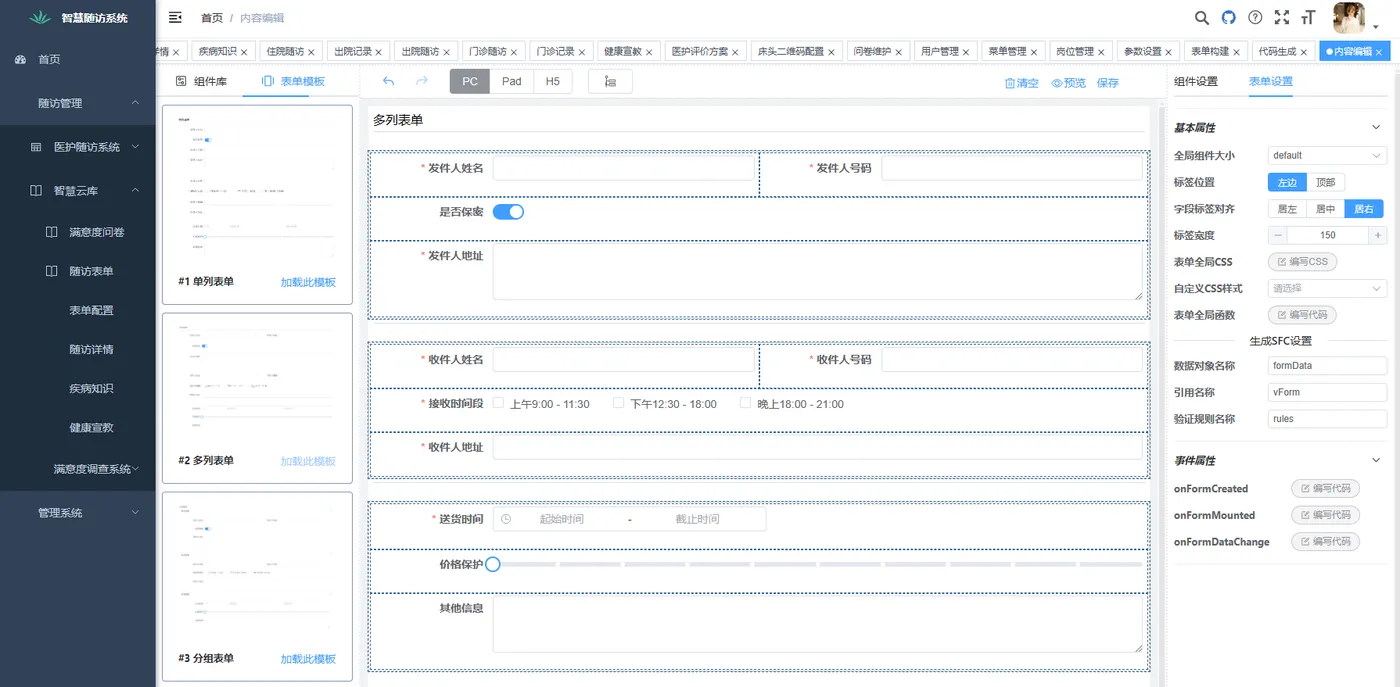Open global search via magnifier icon
This screenshot has height=687, width=1400.
point(1200,17)
